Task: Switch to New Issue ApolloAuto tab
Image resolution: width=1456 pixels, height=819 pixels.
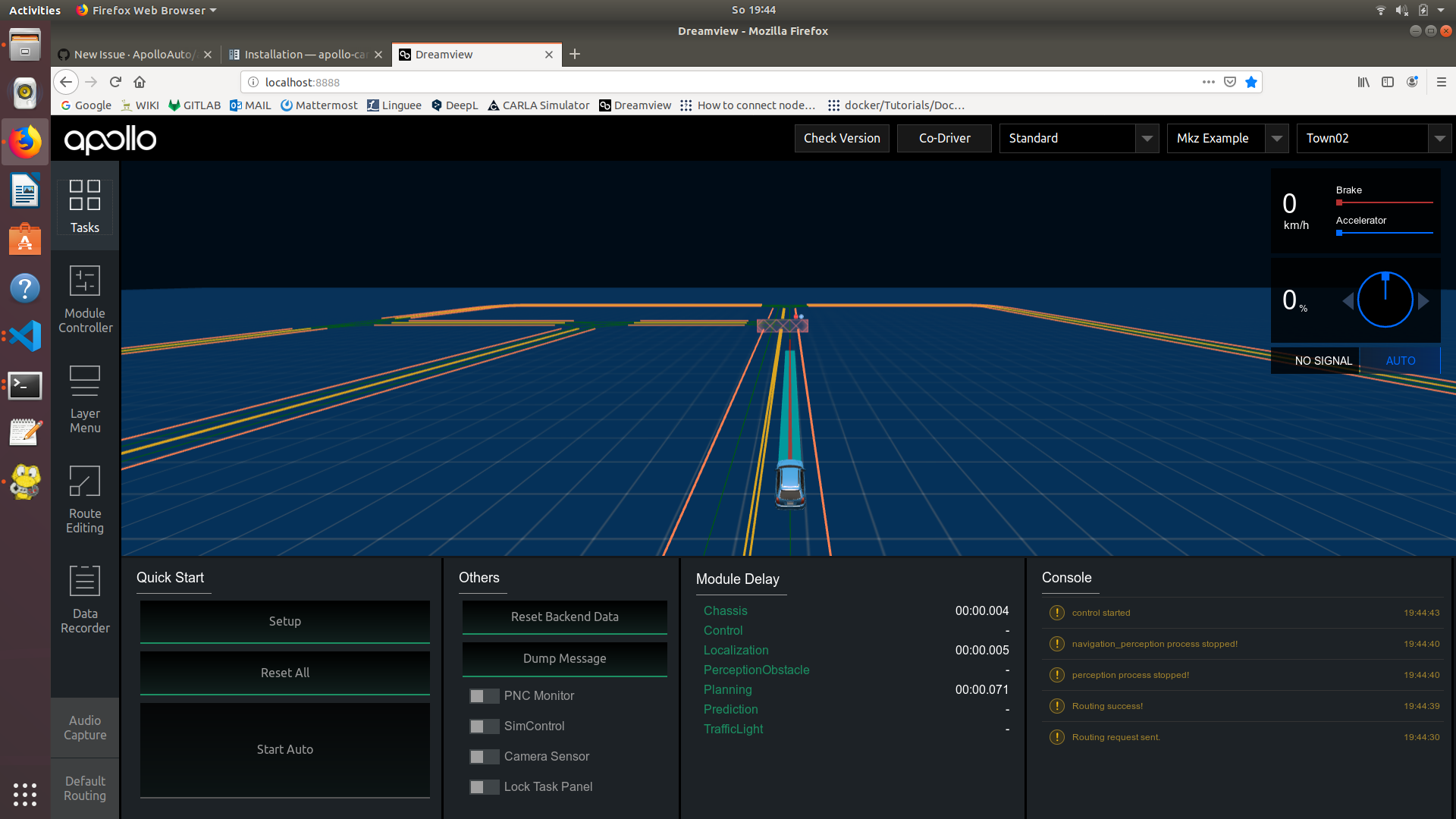Action: 135,54
